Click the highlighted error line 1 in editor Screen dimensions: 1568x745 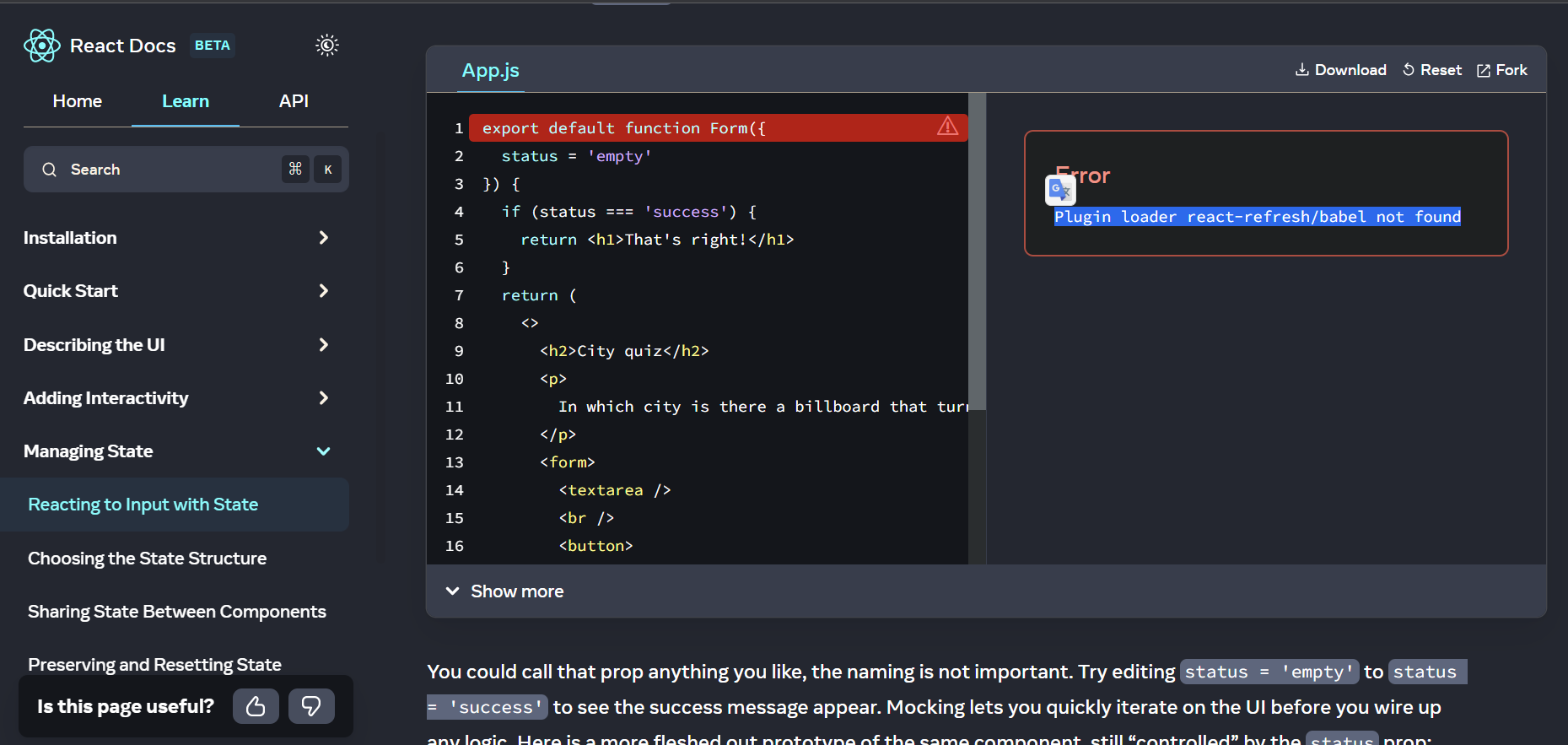coord(718,127)
